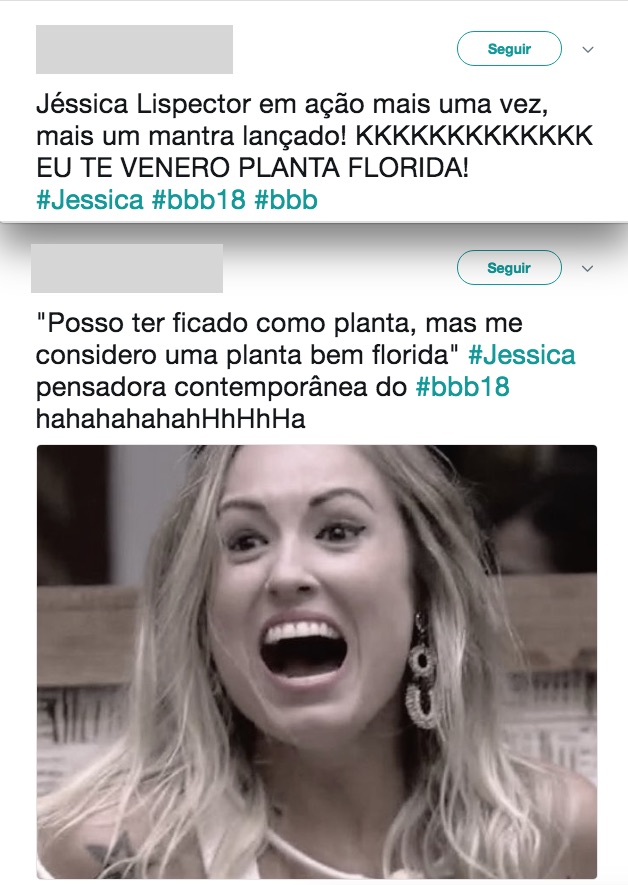Image resolution: width=628 pixels, height=885 pixels.
Task: Expand the options chevron on the second tweet
Action: point(587,268)
